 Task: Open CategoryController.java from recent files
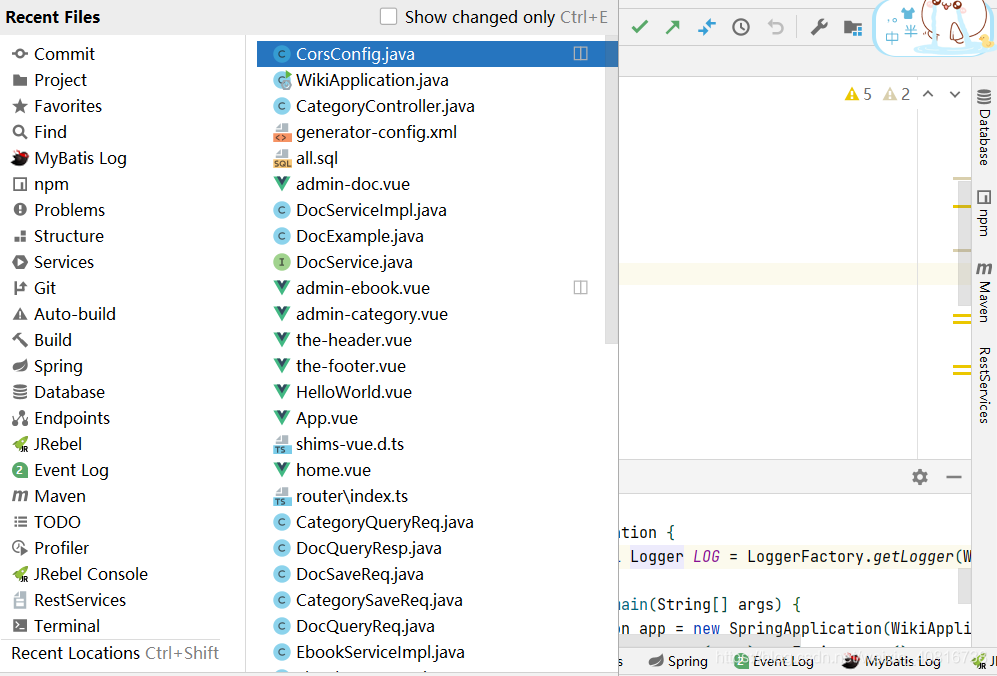385,106
